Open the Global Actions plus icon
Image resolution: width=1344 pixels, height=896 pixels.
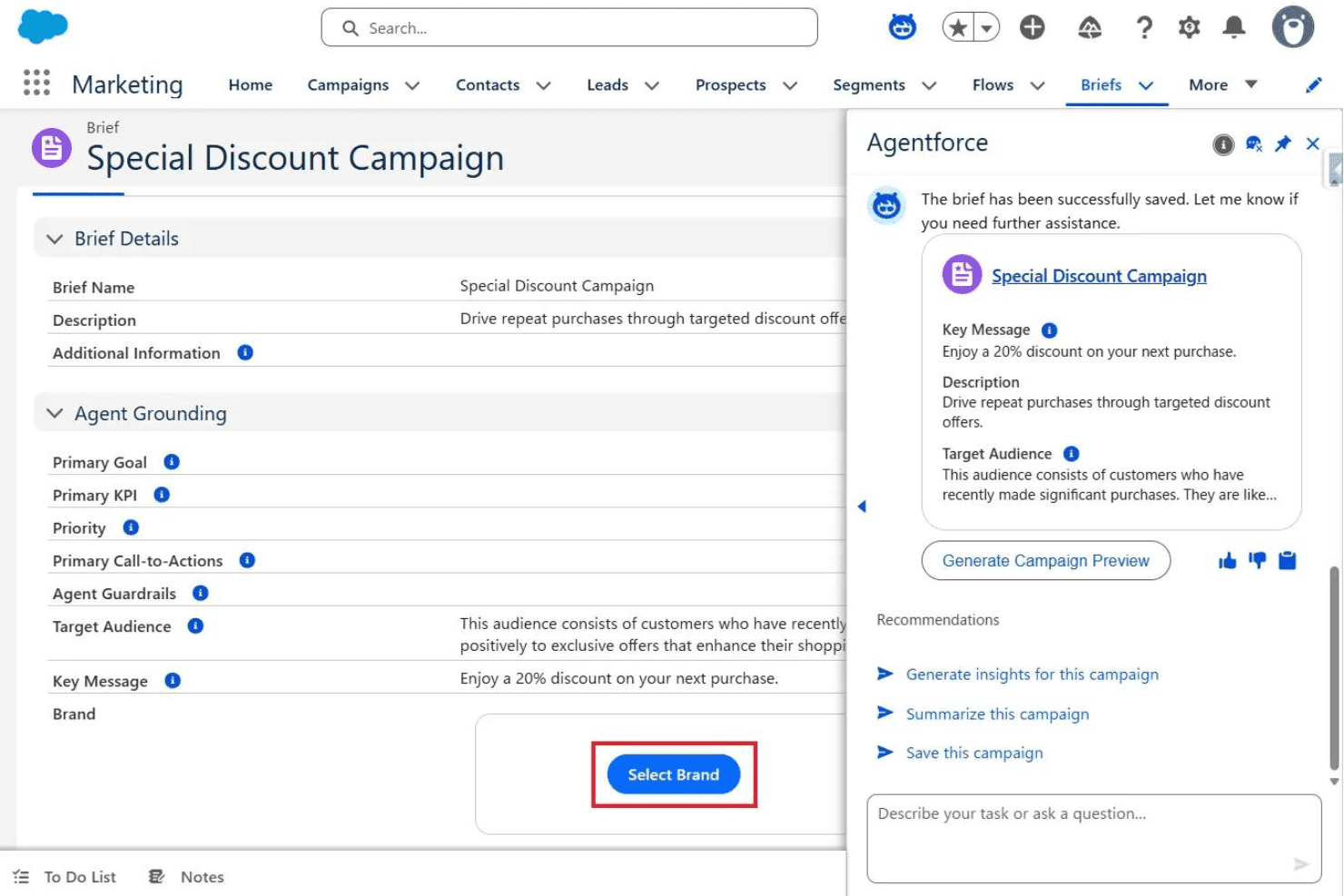point(1032,28)
